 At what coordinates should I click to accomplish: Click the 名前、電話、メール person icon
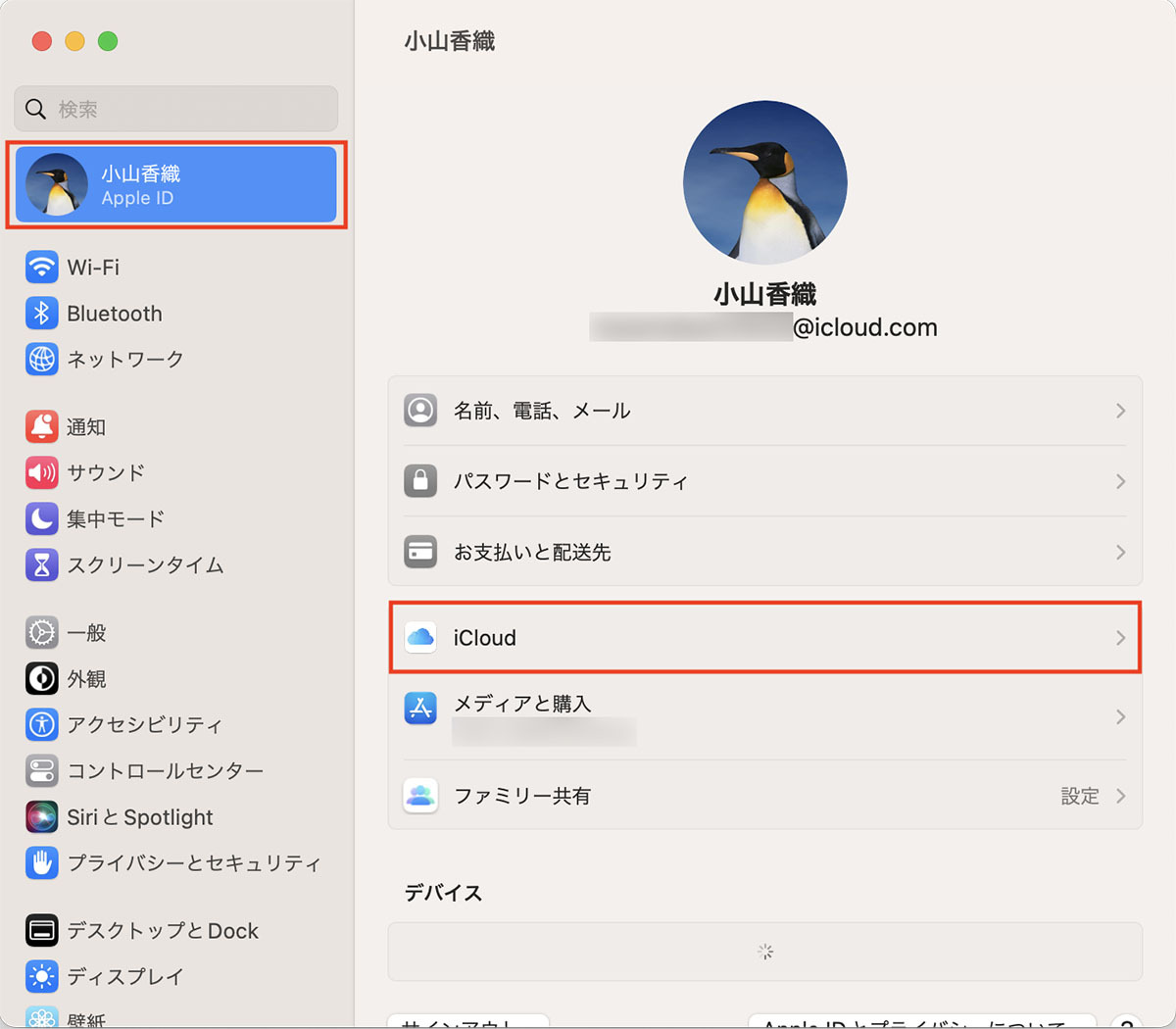(420, 410)
